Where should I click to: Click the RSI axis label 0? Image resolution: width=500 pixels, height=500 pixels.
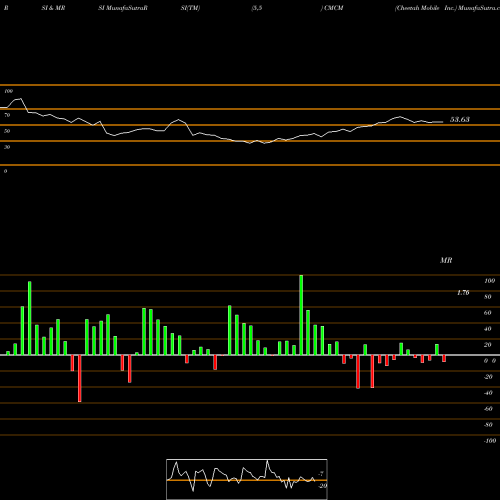click(x=5, y=171)
